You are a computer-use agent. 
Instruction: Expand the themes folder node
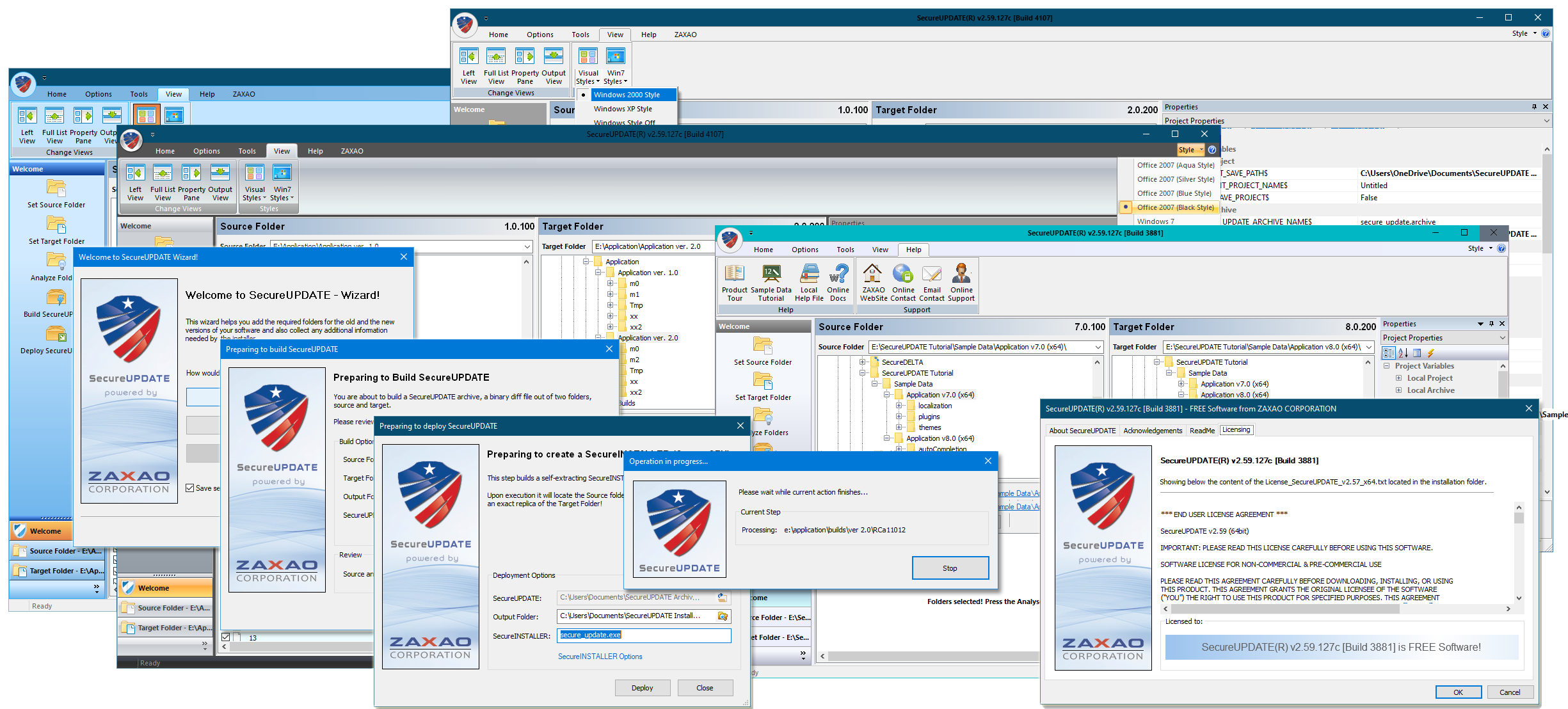pyautogui.click(x=899, y=427)
